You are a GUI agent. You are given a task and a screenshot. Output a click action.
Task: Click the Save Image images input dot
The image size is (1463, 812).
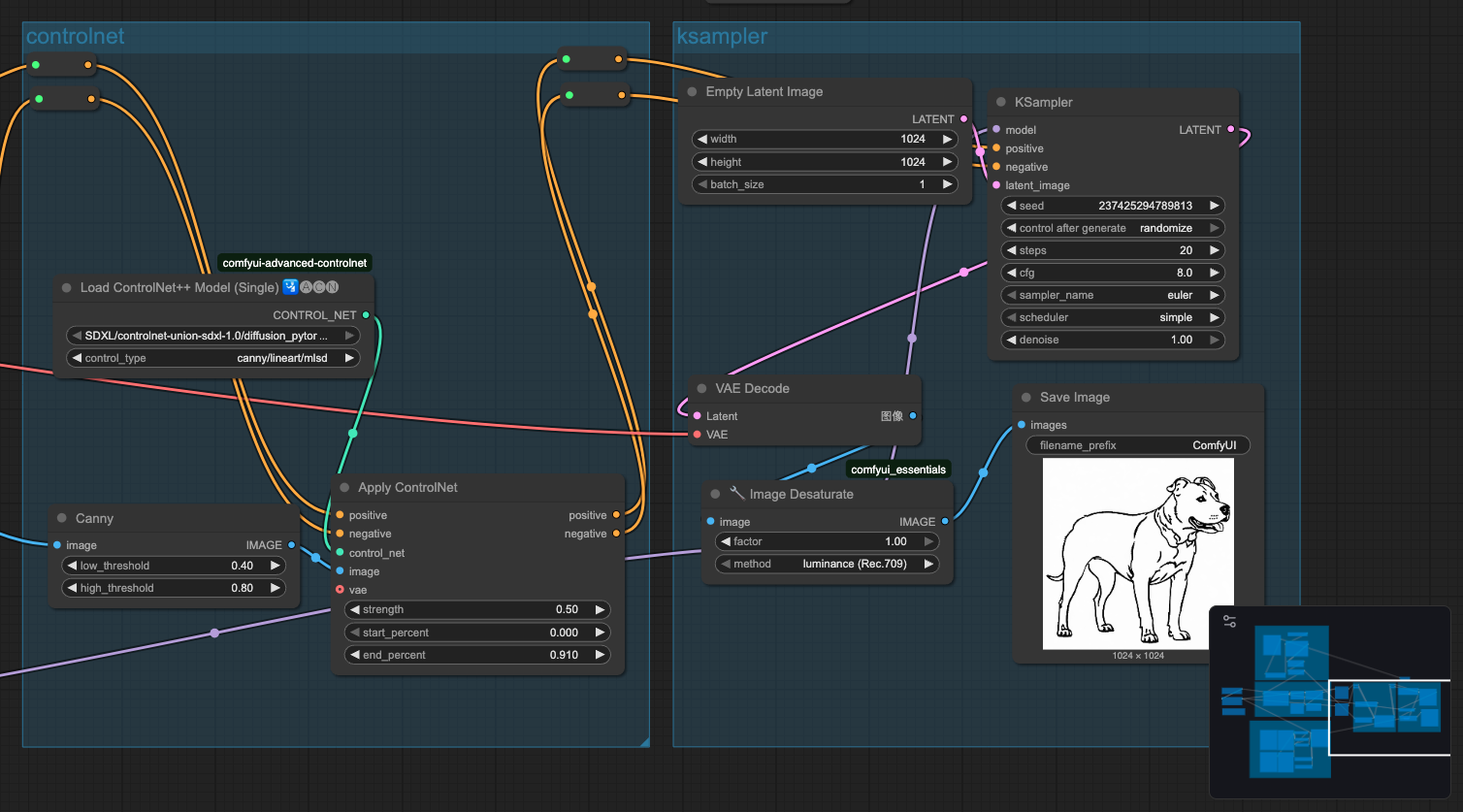pos(1022,425)
